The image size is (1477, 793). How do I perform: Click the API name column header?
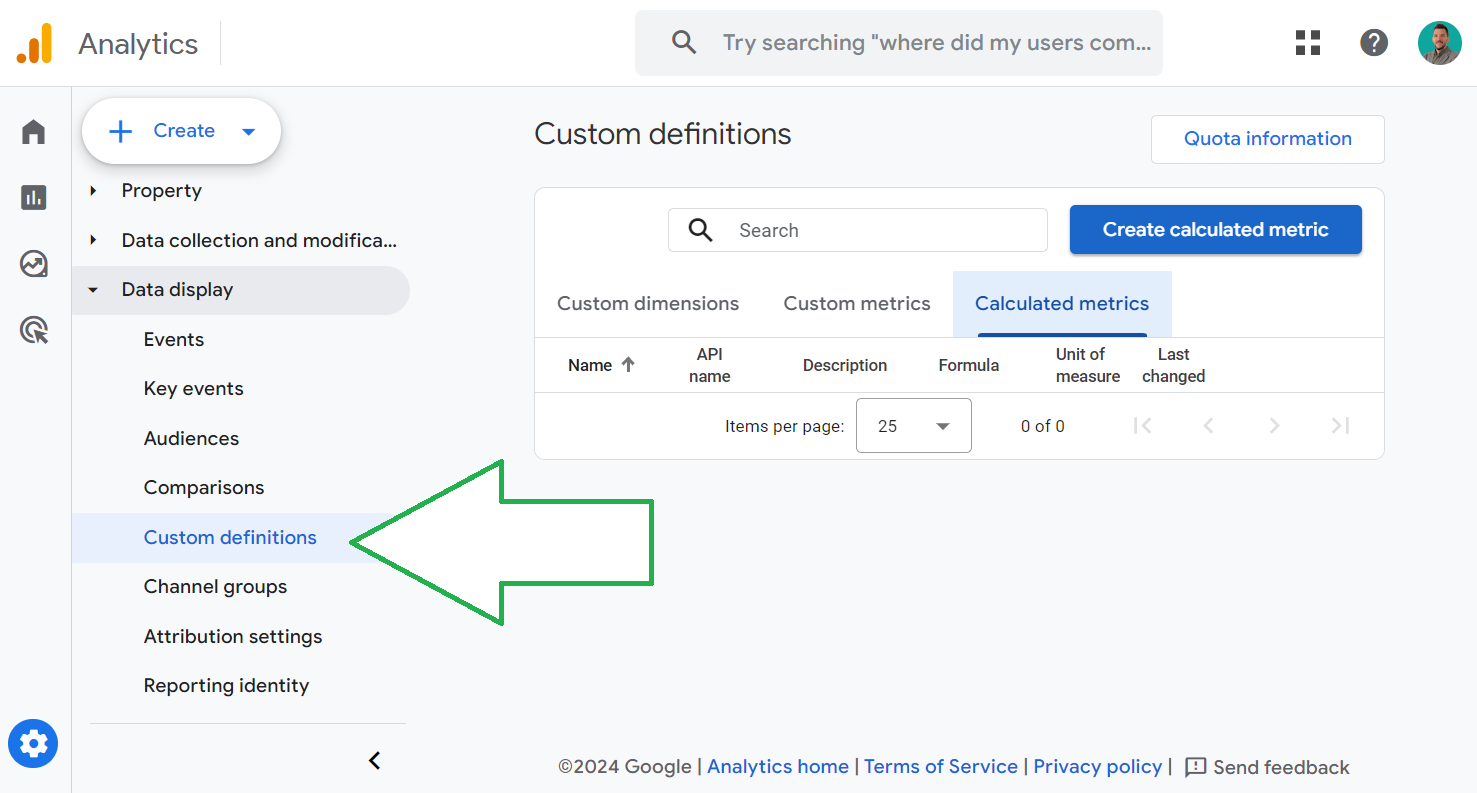click(710, 365)
